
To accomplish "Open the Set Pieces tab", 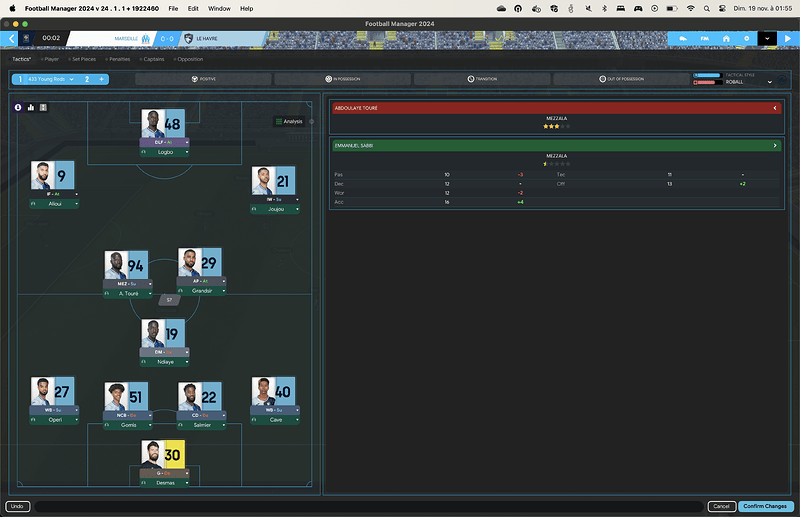I will tap(84, 59).
